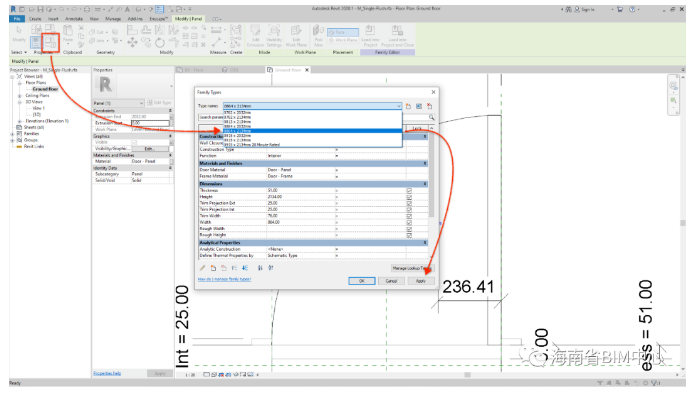Open the Family Types tool in ribbon
This screenshot has height=399, width=689.
pos(51,42)
